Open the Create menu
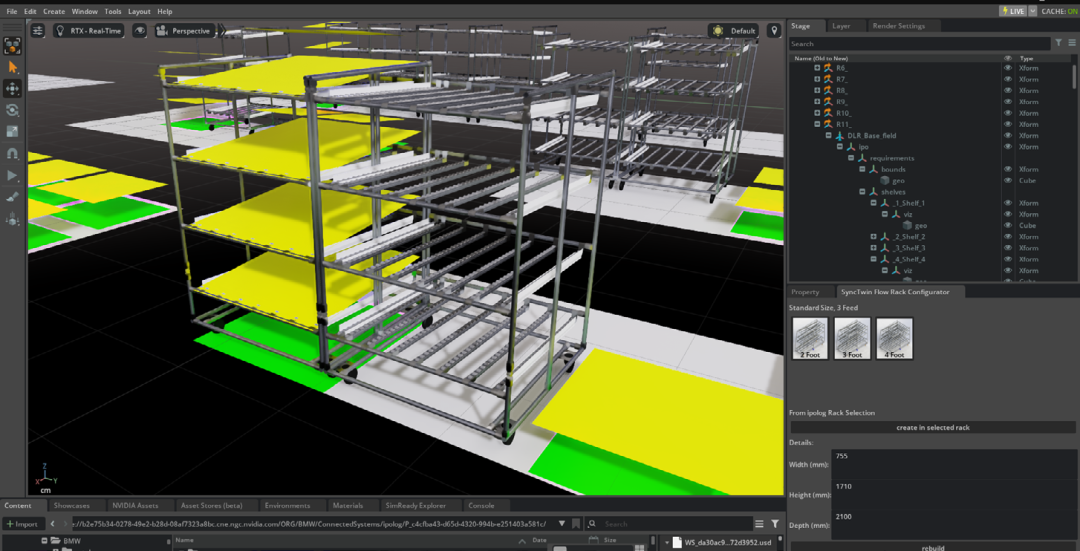This screenshot has height=551, width=1080. tap(54, 11)
